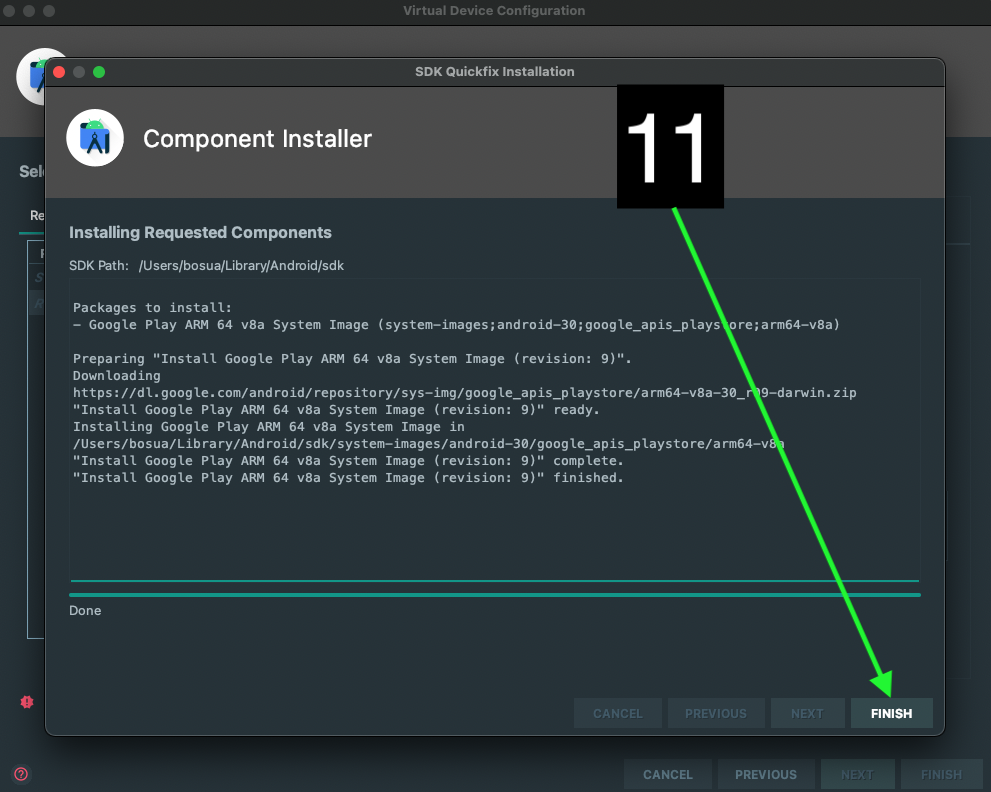Click the Android Studio logo beside Component Installer
The height and width of the screenshot is (792, 991).
tap(95, 138)
